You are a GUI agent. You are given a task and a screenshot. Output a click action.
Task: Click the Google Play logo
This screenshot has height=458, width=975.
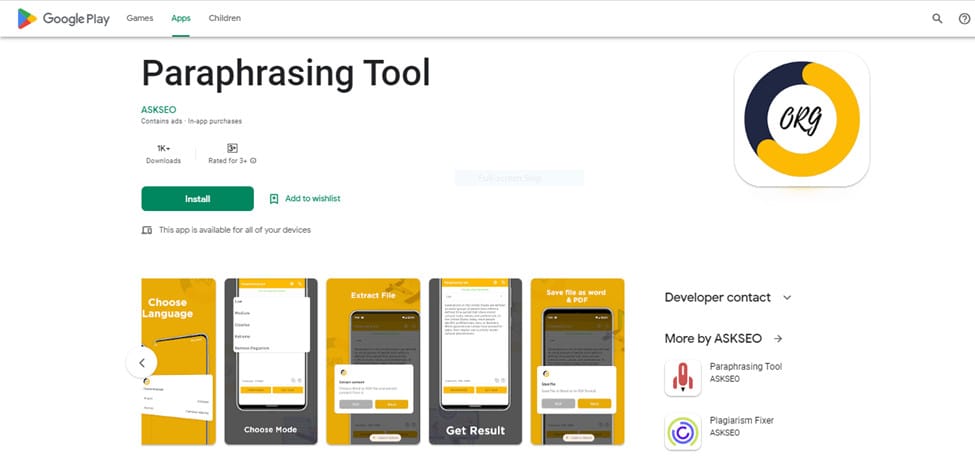click(63, 19)
